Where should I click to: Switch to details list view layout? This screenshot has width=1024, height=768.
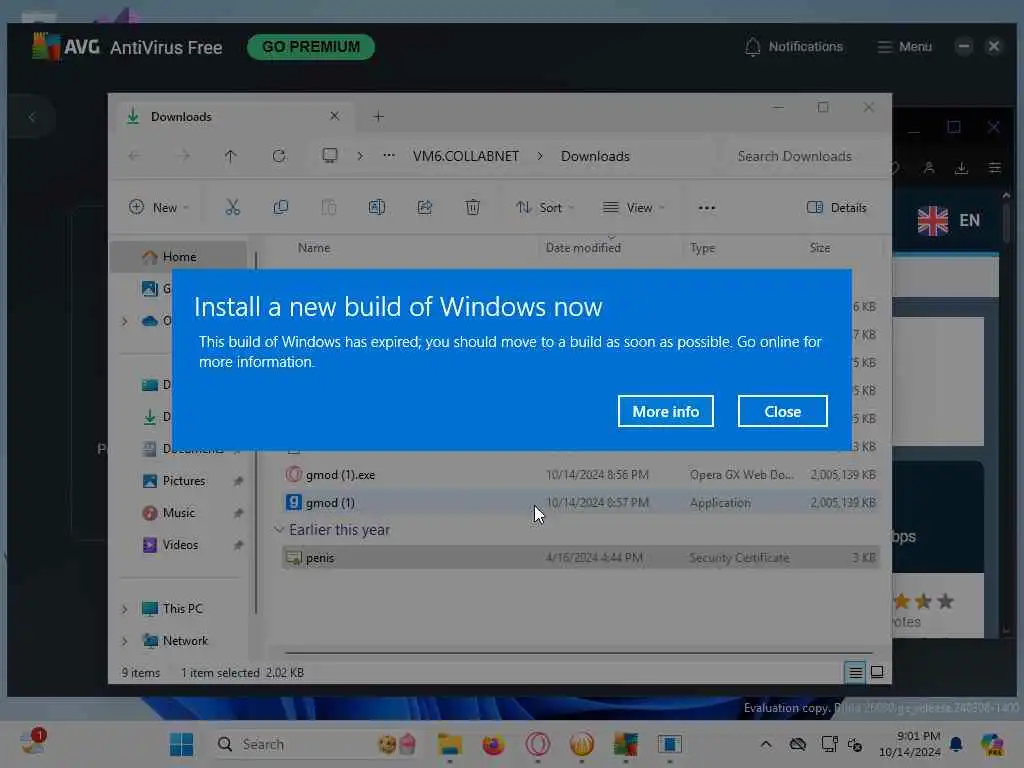855,672
